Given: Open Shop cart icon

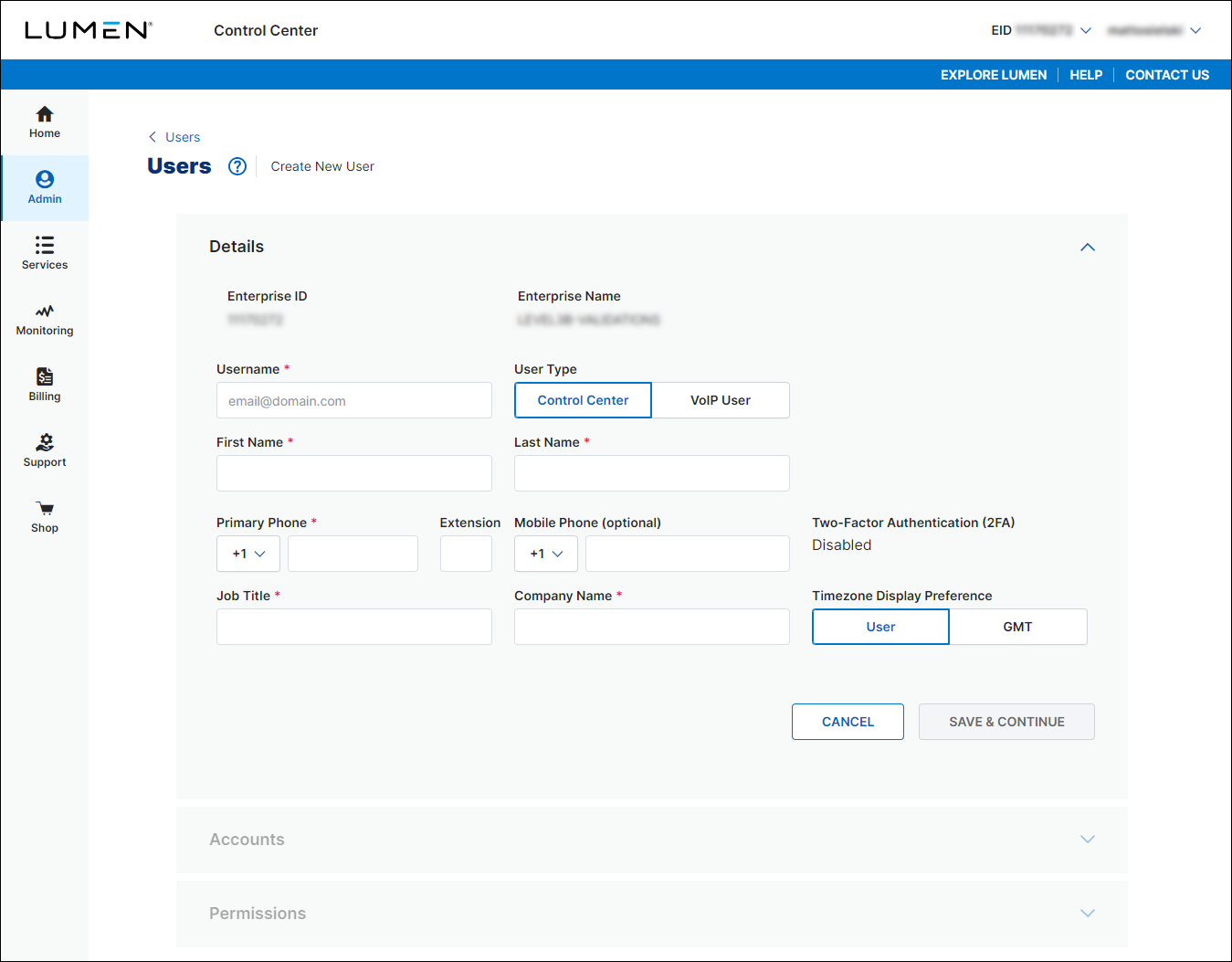Looking at the screenshot, I should pos(45,508).
